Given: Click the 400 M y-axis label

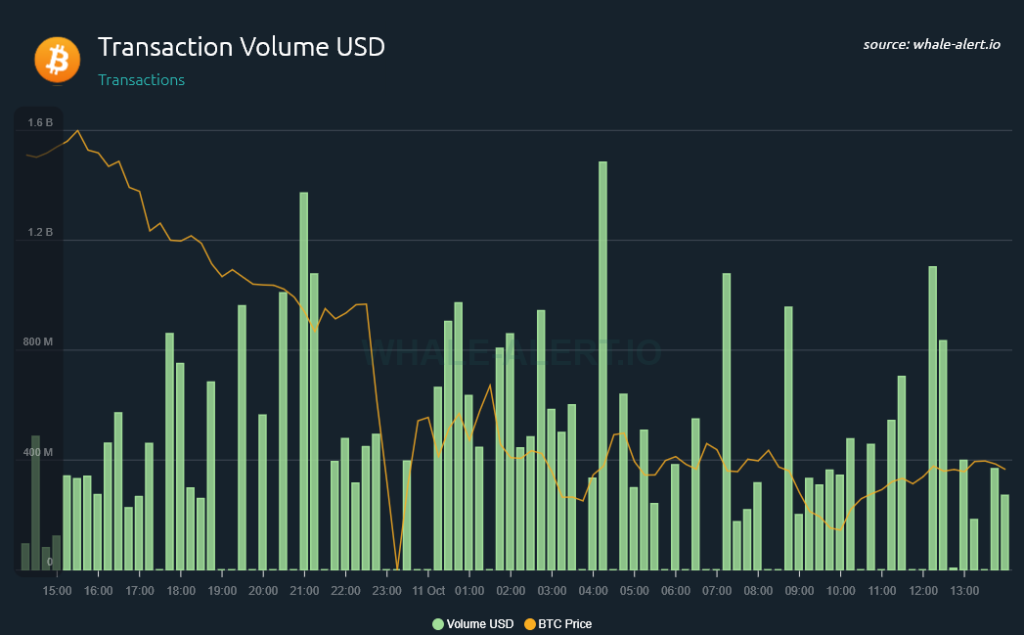Looking at the screenshot, I should (x=39, y=453).
